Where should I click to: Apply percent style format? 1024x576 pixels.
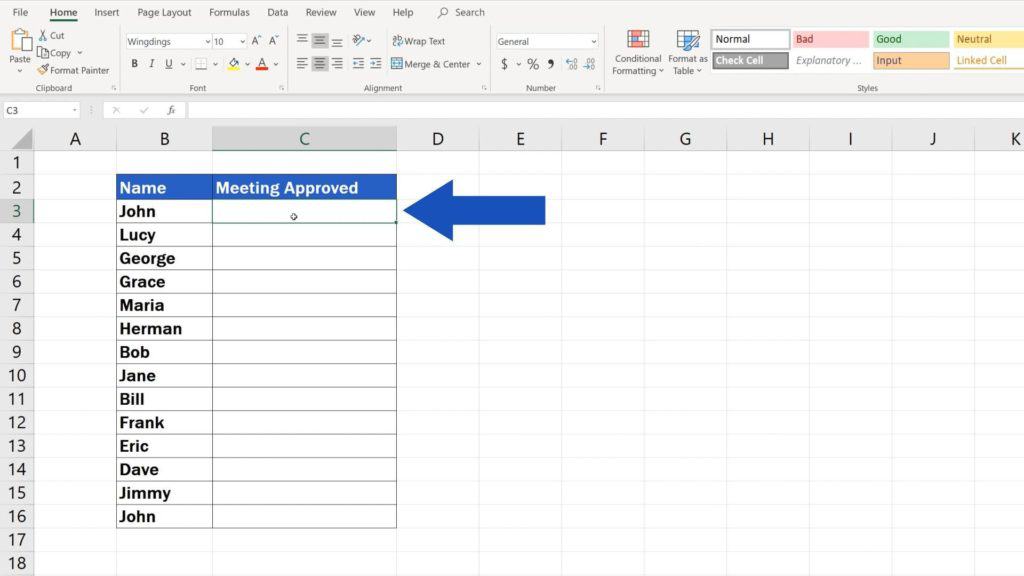click(x=533, y=64)
